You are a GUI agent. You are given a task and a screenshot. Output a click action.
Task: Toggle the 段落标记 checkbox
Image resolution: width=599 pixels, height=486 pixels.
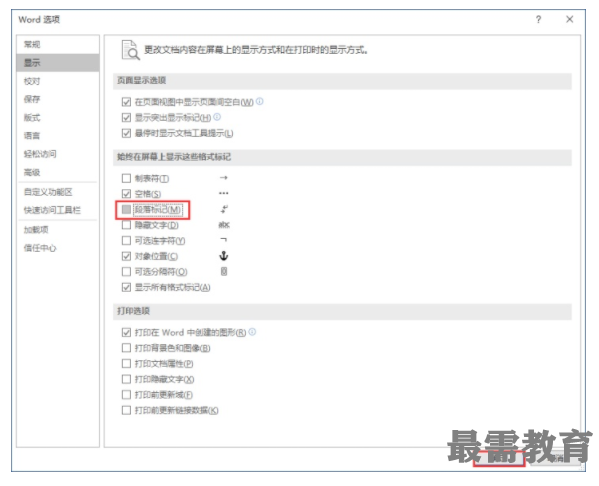(x=126, y=209)
